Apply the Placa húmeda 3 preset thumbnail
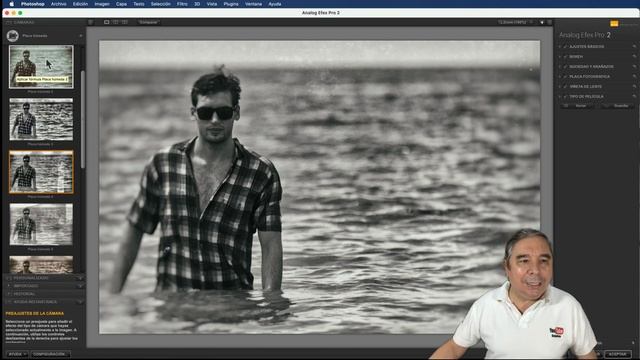Viewport: 640px width, 360px height. coord(41,119)
